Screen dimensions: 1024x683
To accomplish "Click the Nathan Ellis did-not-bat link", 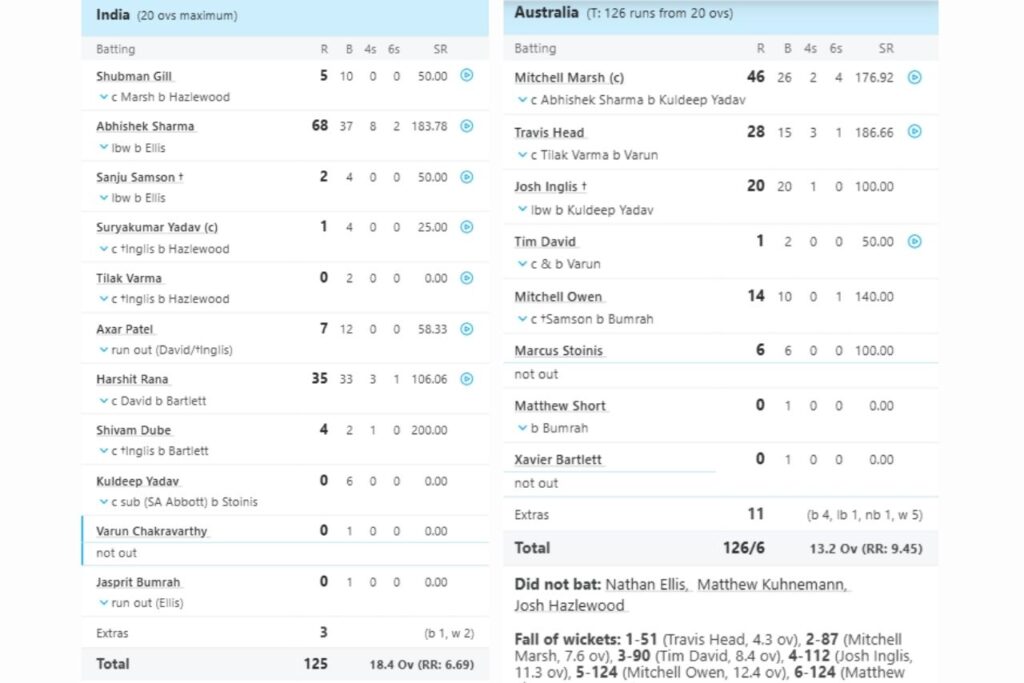I will pyautogui.click(x=646, y=584).
